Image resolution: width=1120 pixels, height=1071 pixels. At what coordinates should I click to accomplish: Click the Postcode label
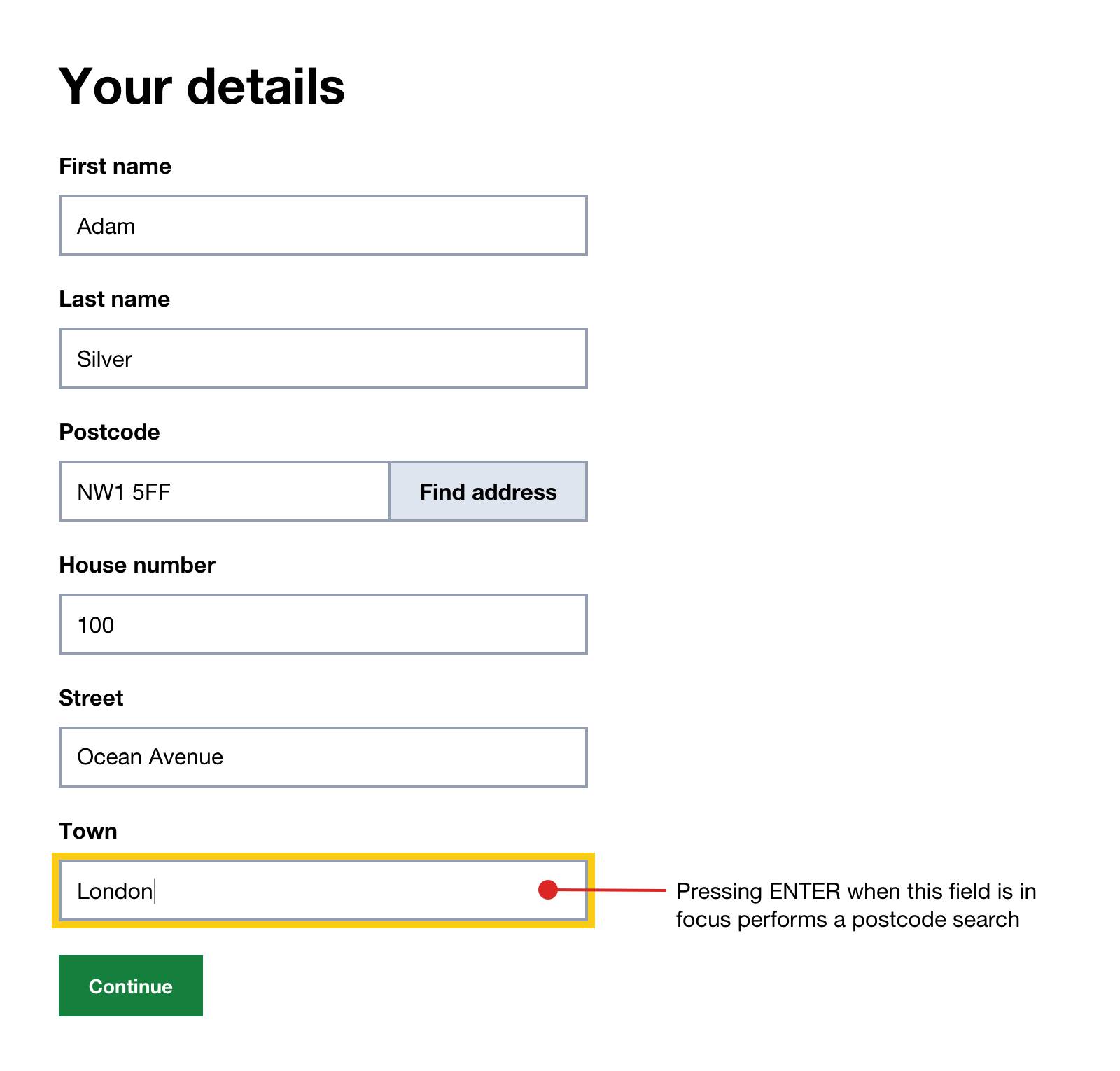point(108,432)
